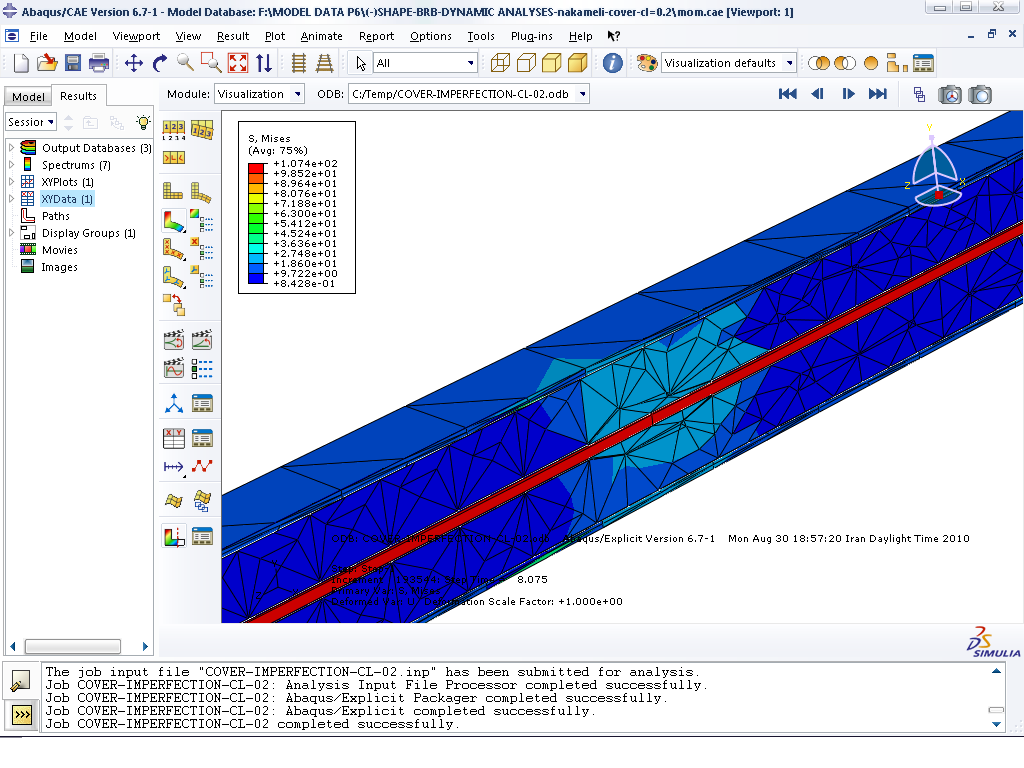Open the Query information icon
This screenshot has width=1024, height=768.
(x=612, y=63)
